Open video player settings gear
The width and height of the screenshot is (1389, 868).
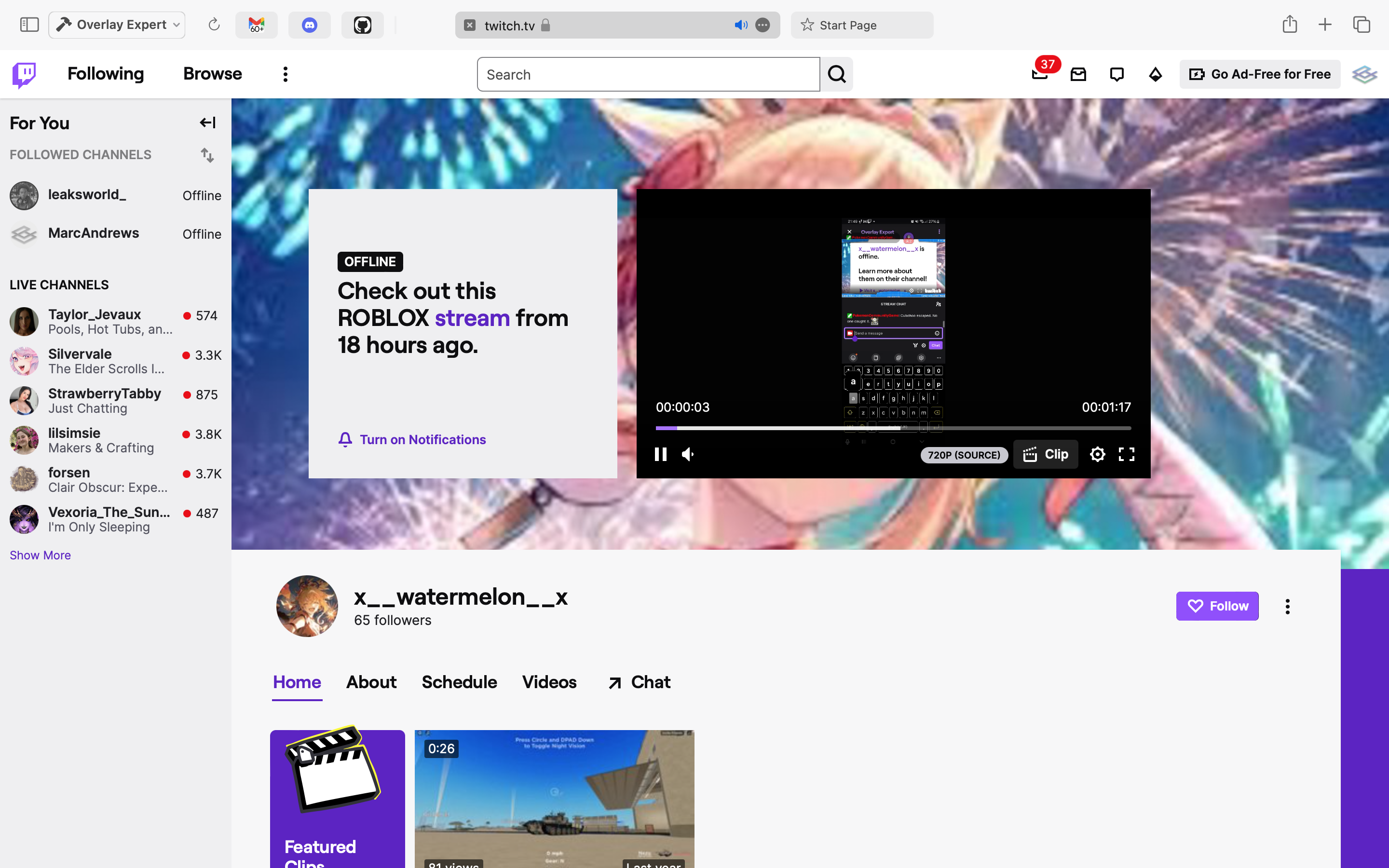1097,455
